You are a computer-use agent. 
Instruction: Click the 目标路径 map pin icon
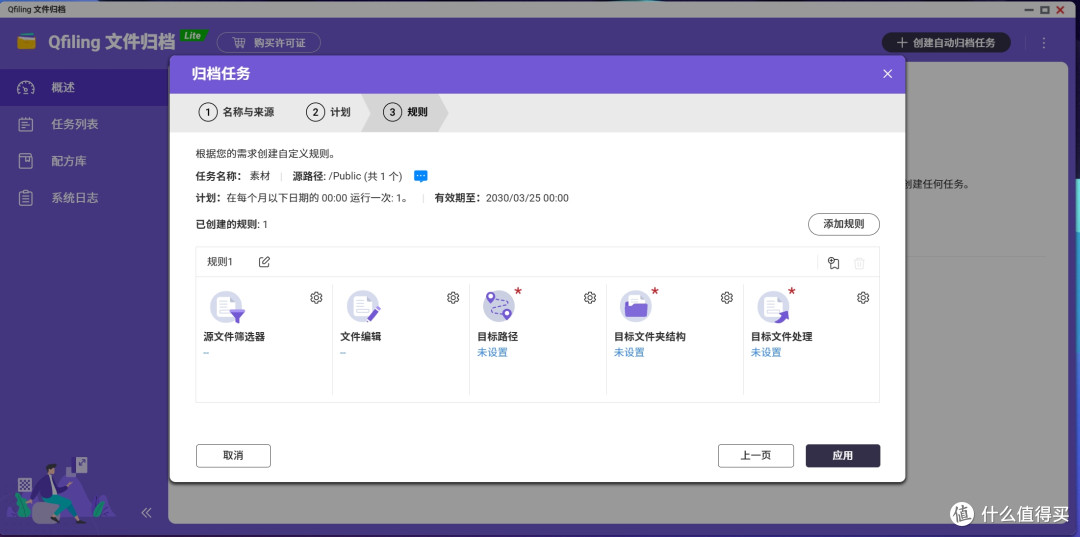pyautogui.click(x=499, y=306)
